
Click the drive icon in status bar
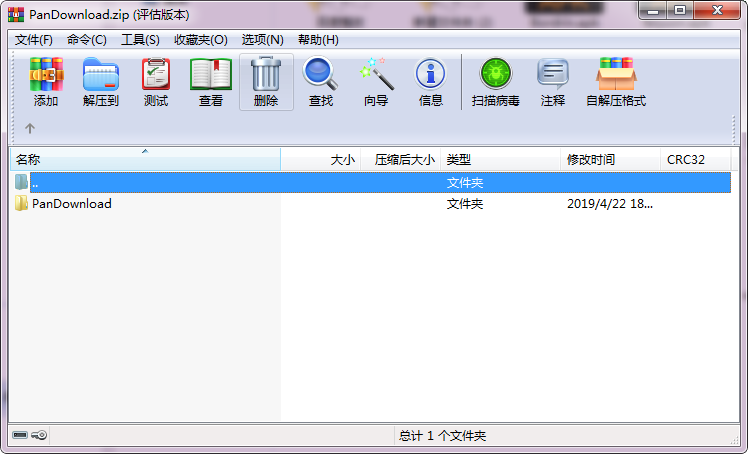pos(20,435)
